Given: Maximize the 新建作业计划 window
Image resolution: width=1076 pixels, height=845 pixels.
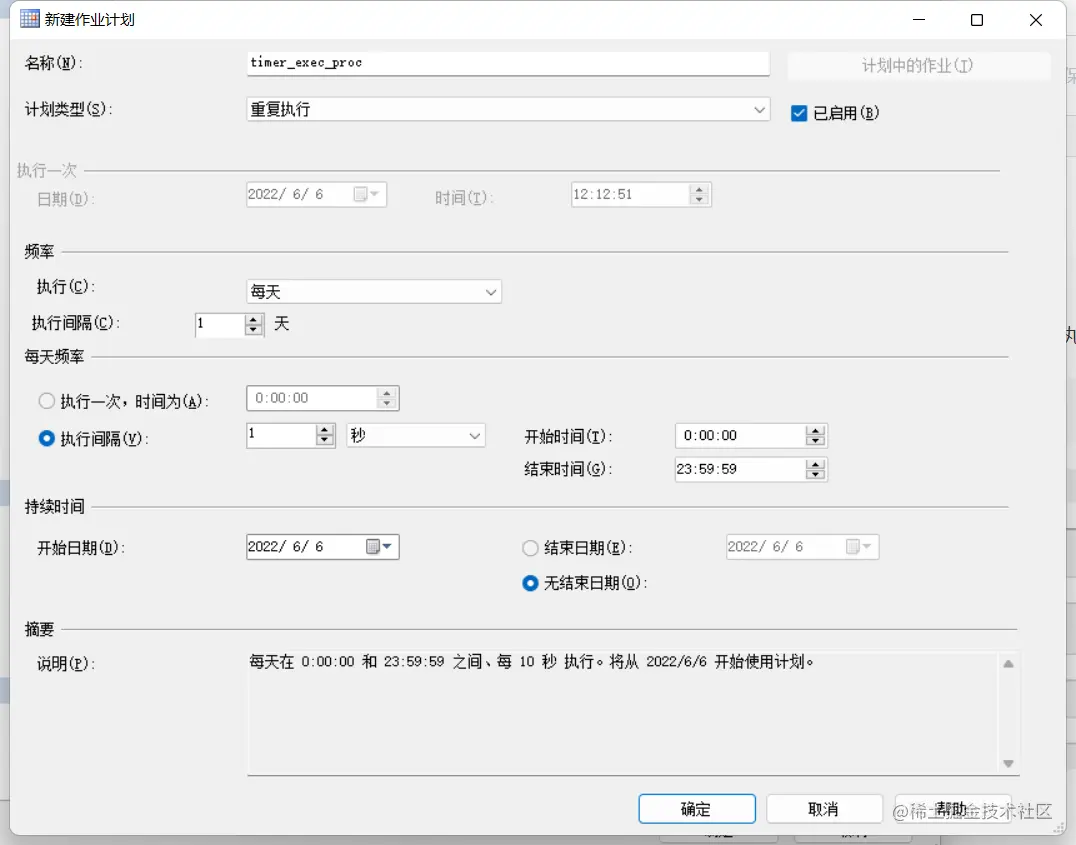Looking at the screenshot, I should [x=976, y=20].
